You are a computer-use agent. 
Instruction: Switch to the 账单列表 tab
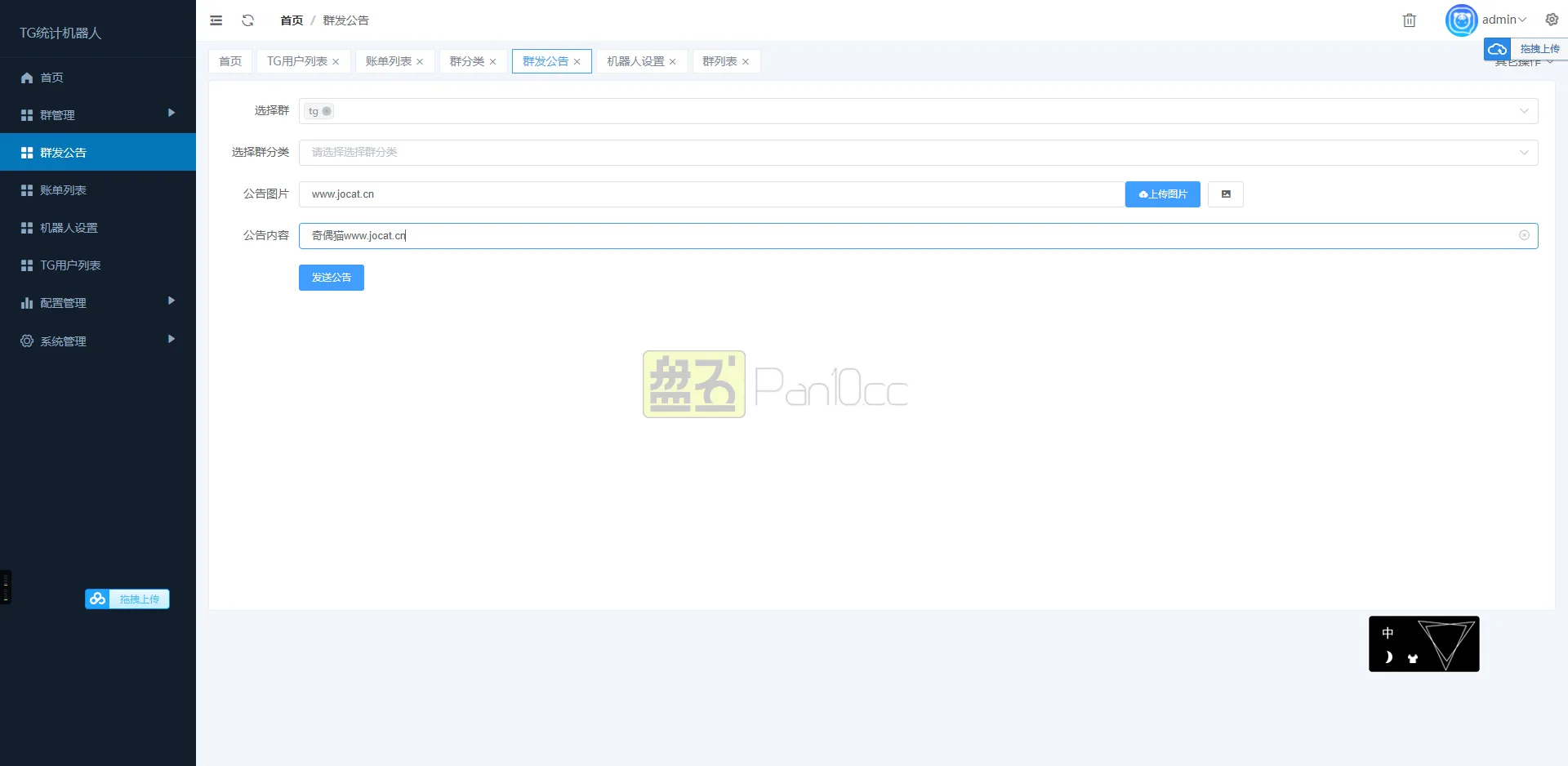pos(388,61)
